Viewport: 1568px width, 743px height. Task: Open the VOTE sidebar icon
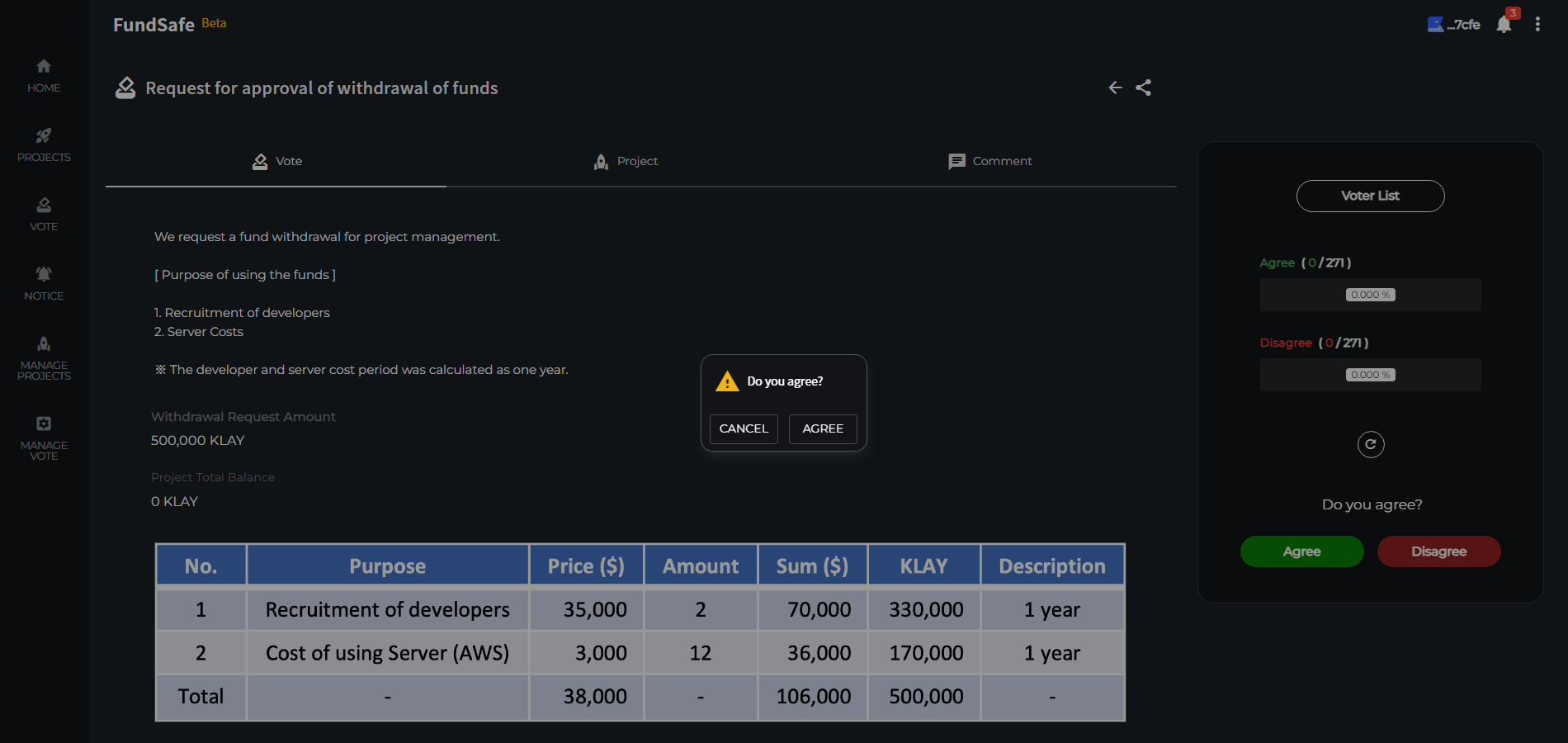click(x=44, y=205)
